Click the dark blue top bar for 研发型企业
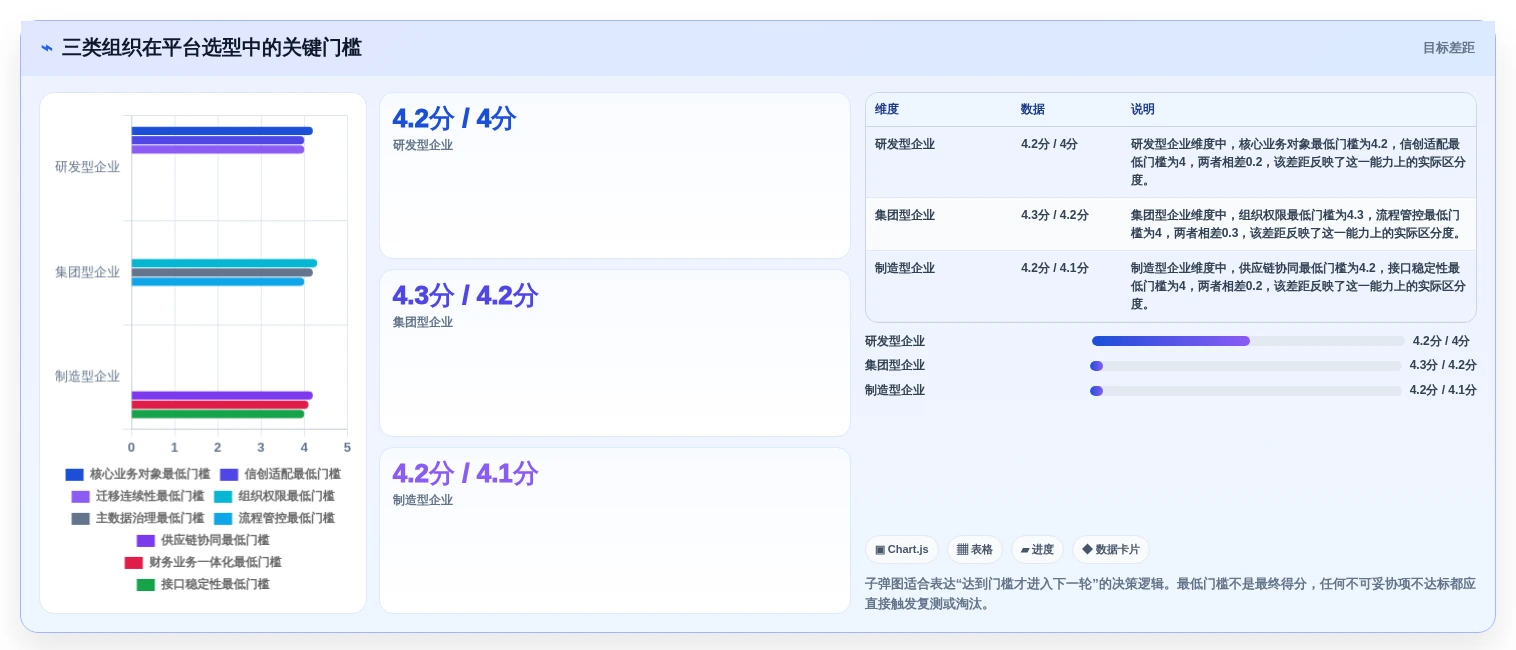Image resolution: width=1516 pixels, height=650 pixels. point(222,131)
